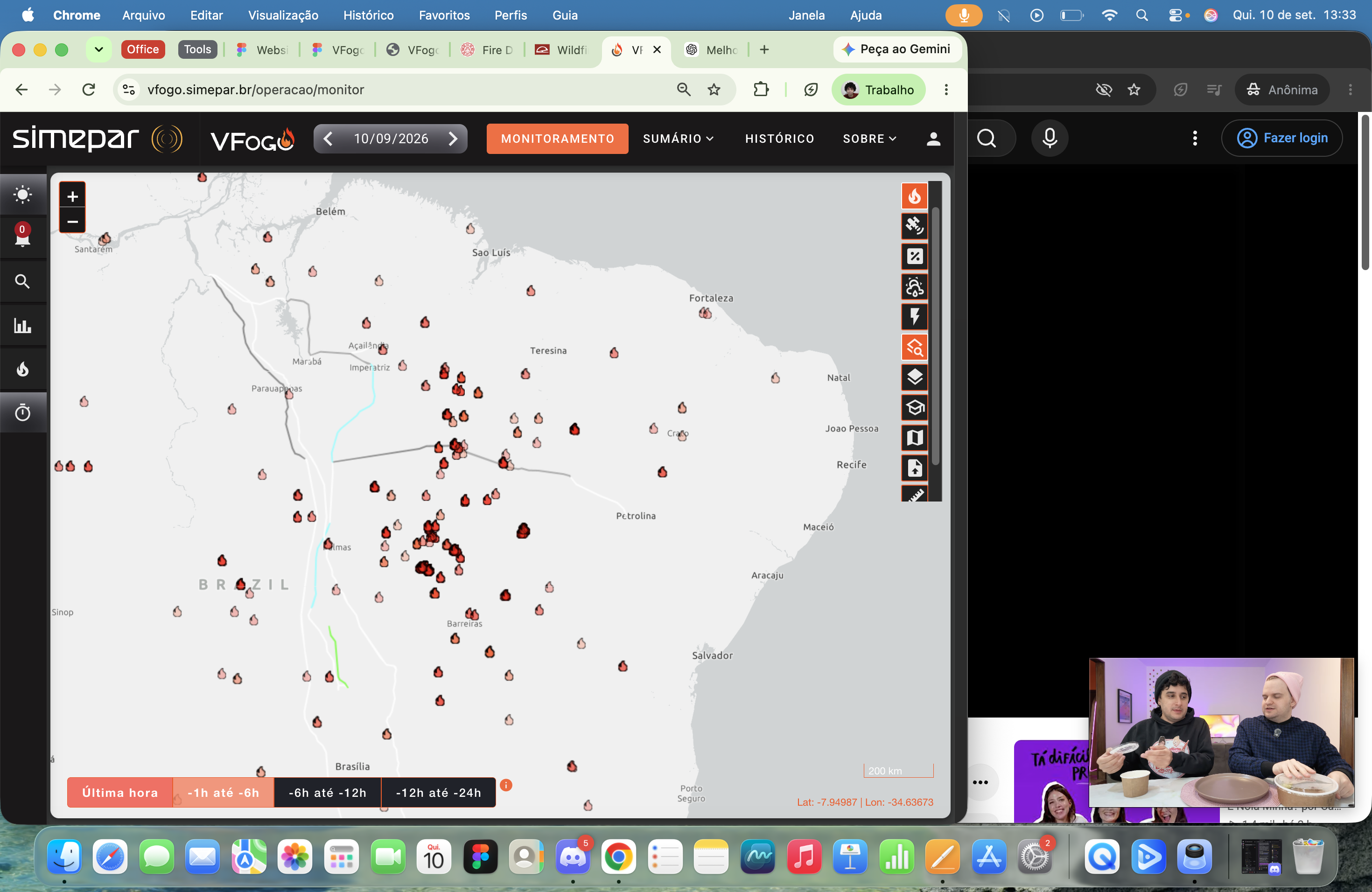Viewport: 1372px width, 892px height.
Task: Expand the Chrome tab search dropdown arrow
Action: coord(98,49)
